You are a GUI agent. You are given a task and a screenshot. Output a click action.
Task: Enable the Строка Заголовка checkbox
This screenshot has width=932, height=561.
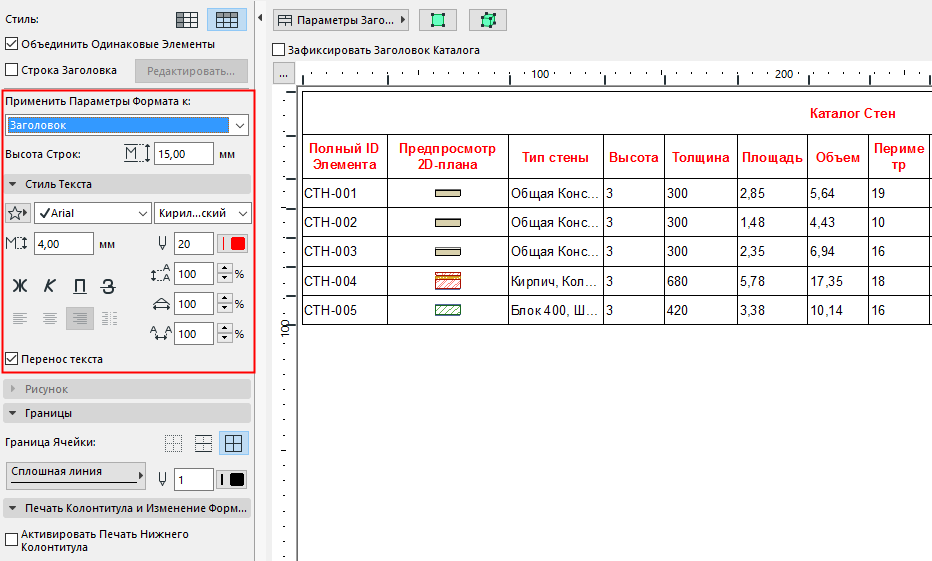click(x=11, y=70)
